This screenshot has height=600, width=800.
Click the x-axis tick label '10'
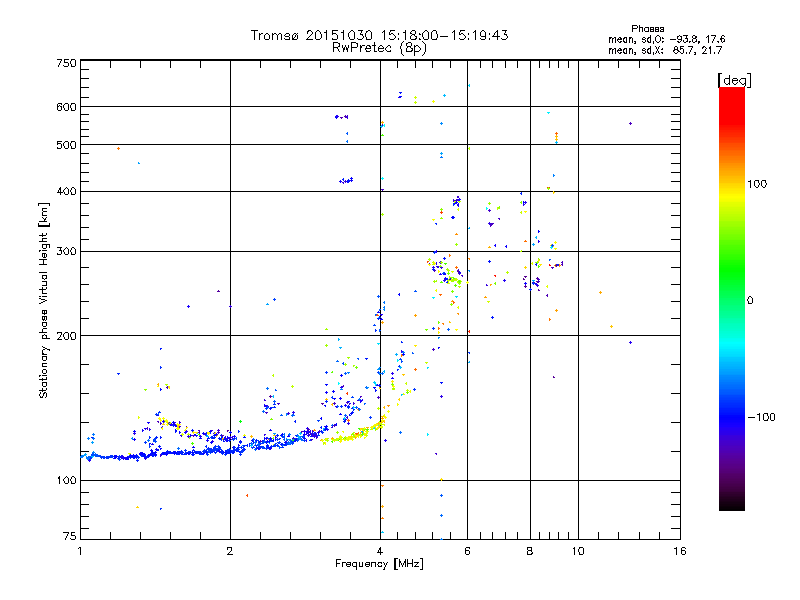[x=578, y=551]
